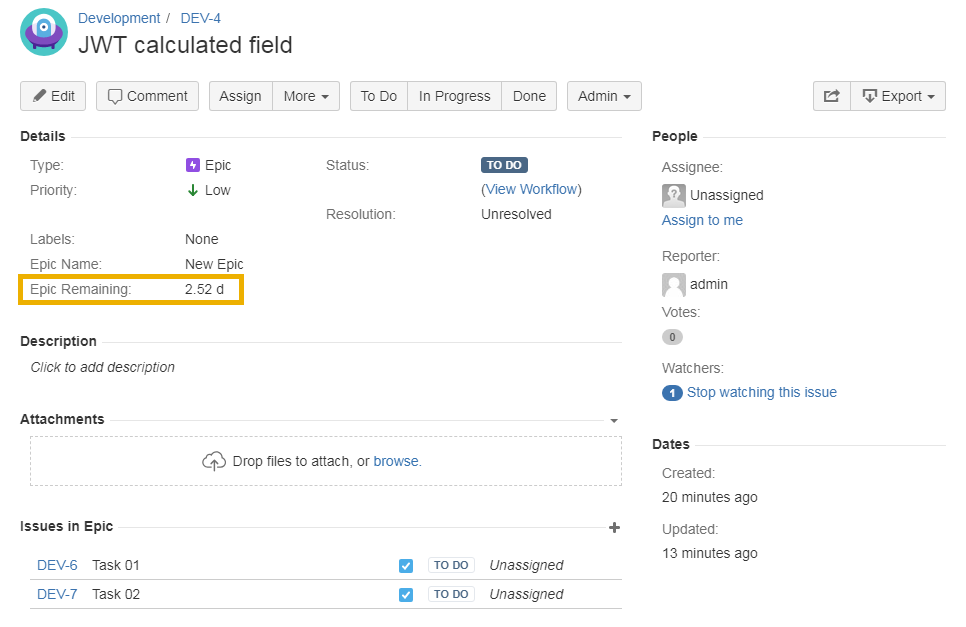
Task: Click the Low priority arrow icon
Action: [193, 190]
